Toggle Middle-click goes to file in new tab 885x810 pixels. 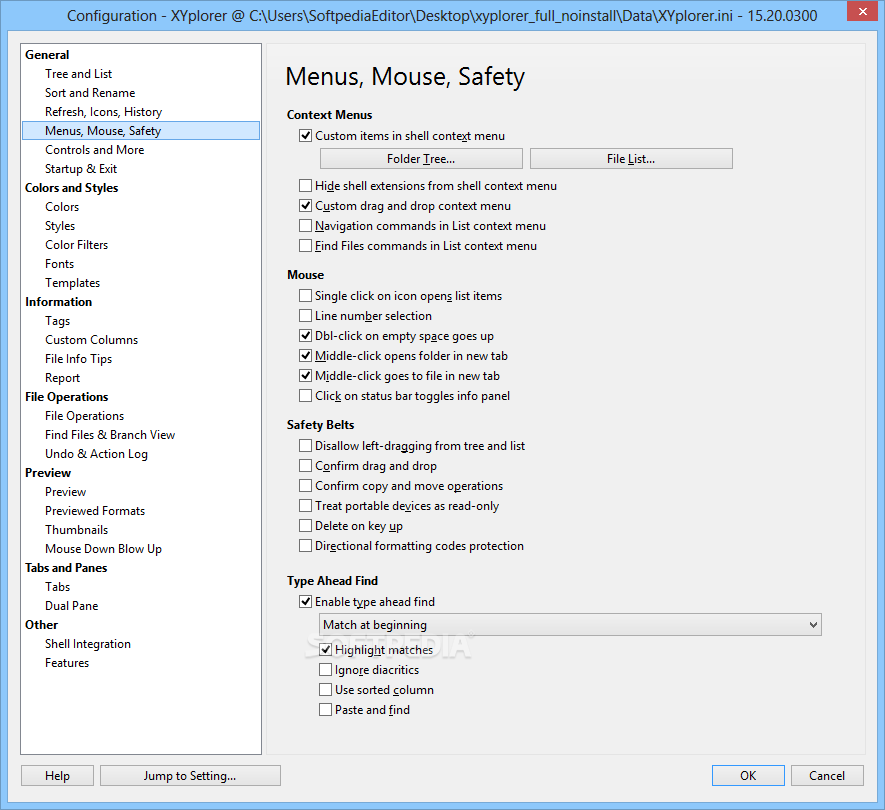(x=305, y=376)
